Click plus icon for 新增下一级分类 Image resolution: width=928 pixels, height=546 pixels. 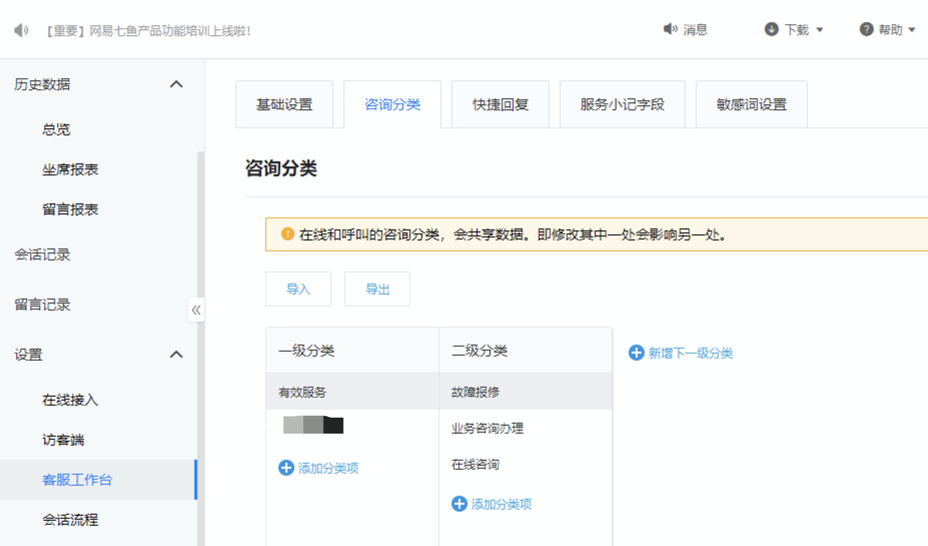(x=636, y=353)
